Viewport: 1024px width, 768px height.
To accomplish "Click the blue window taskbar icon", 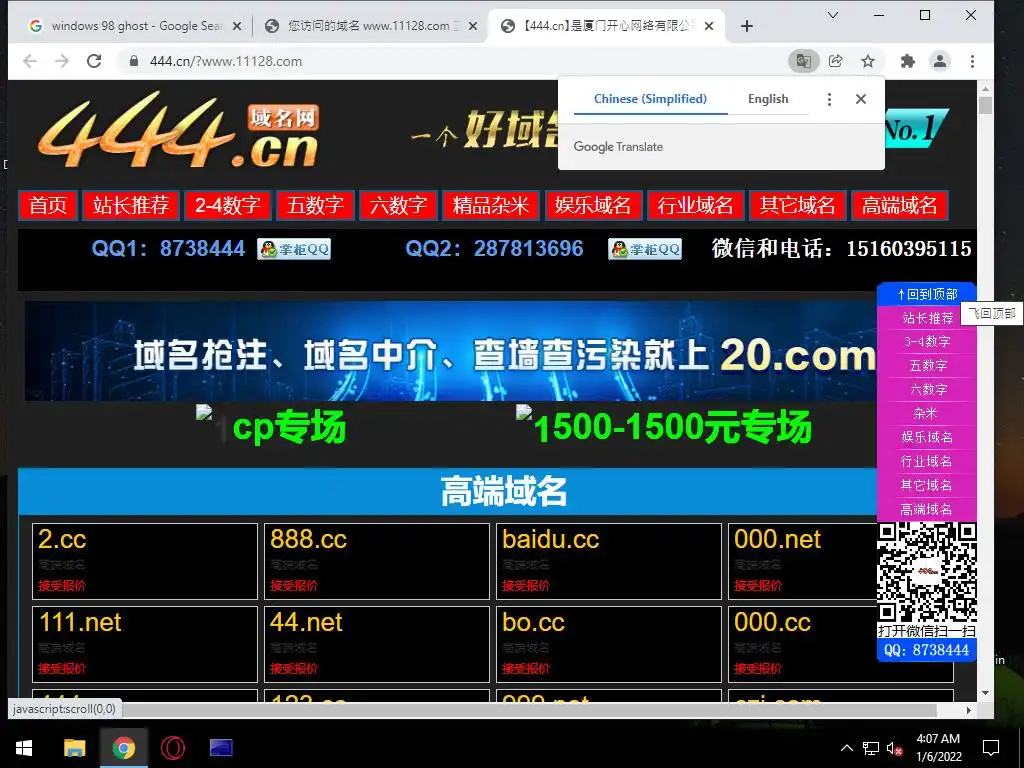I will click(221, 748).
